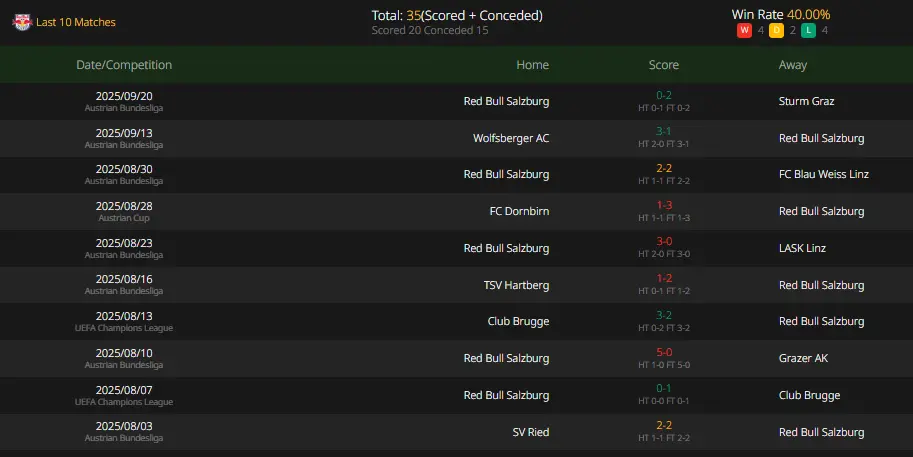
Task: Open the 0-2 score versus Sturm Graz
Action: coord(664,95)
